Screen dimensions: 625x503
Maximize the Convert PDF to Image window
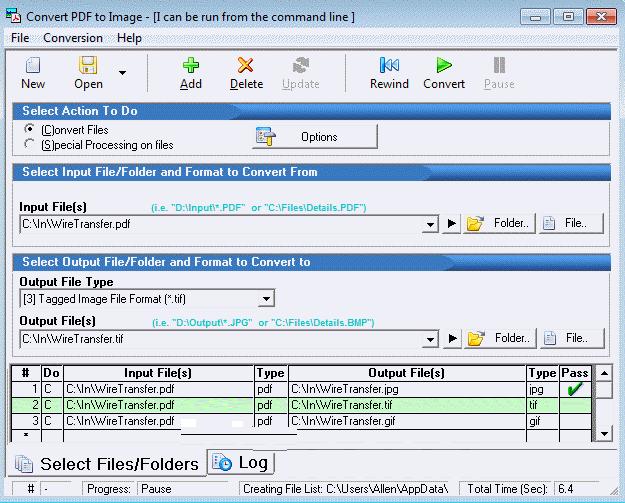[x=568, y=17]
